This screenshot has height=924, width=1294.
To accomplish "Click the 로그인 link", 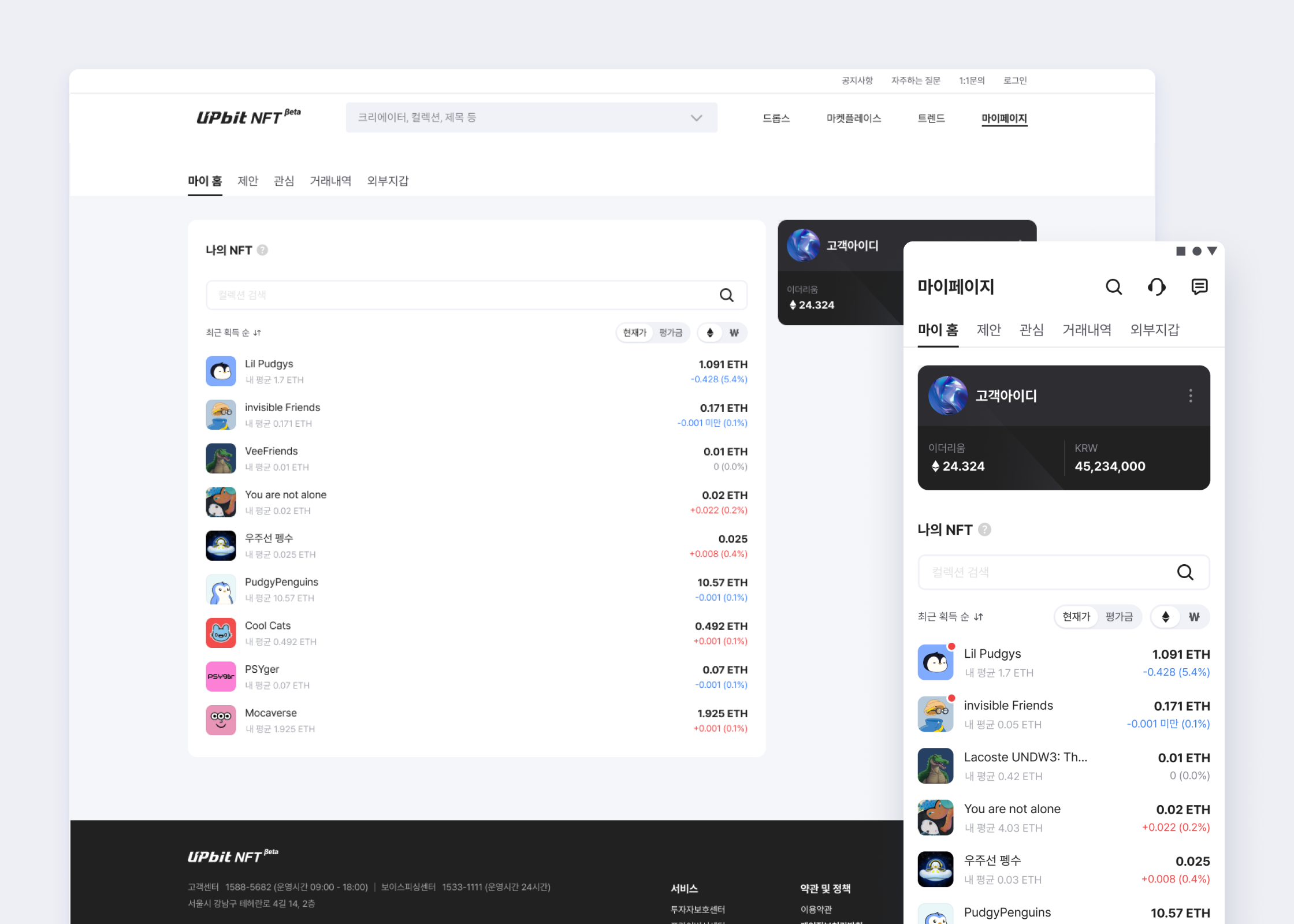I will pyautogui.click(x=1014, y=80).
